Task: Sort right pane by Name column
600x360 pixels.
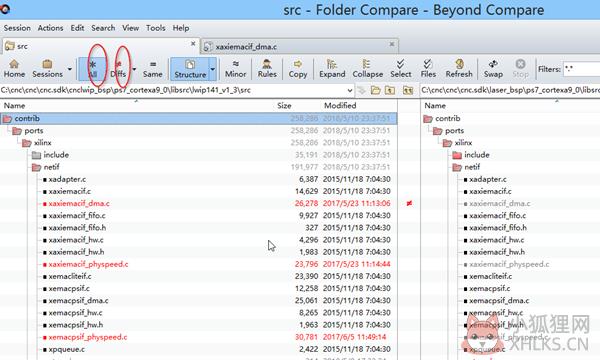Action: pyautogui.click(x=435, y=106)
